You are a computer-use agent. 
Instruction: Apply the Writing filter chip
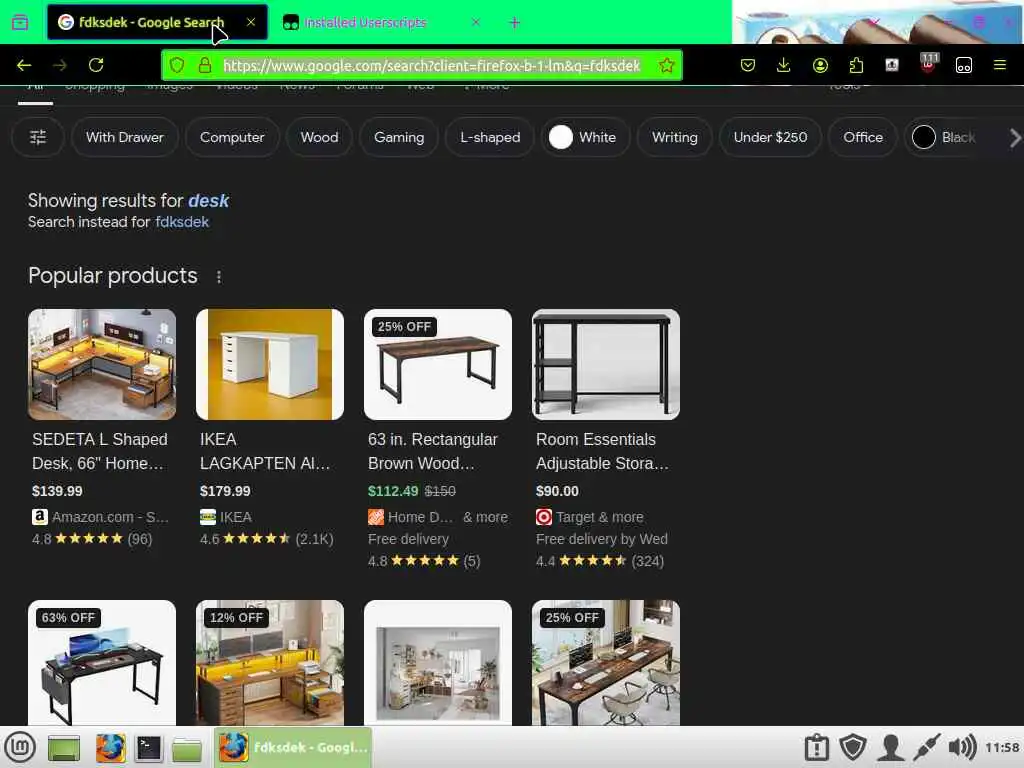(675, 137)
